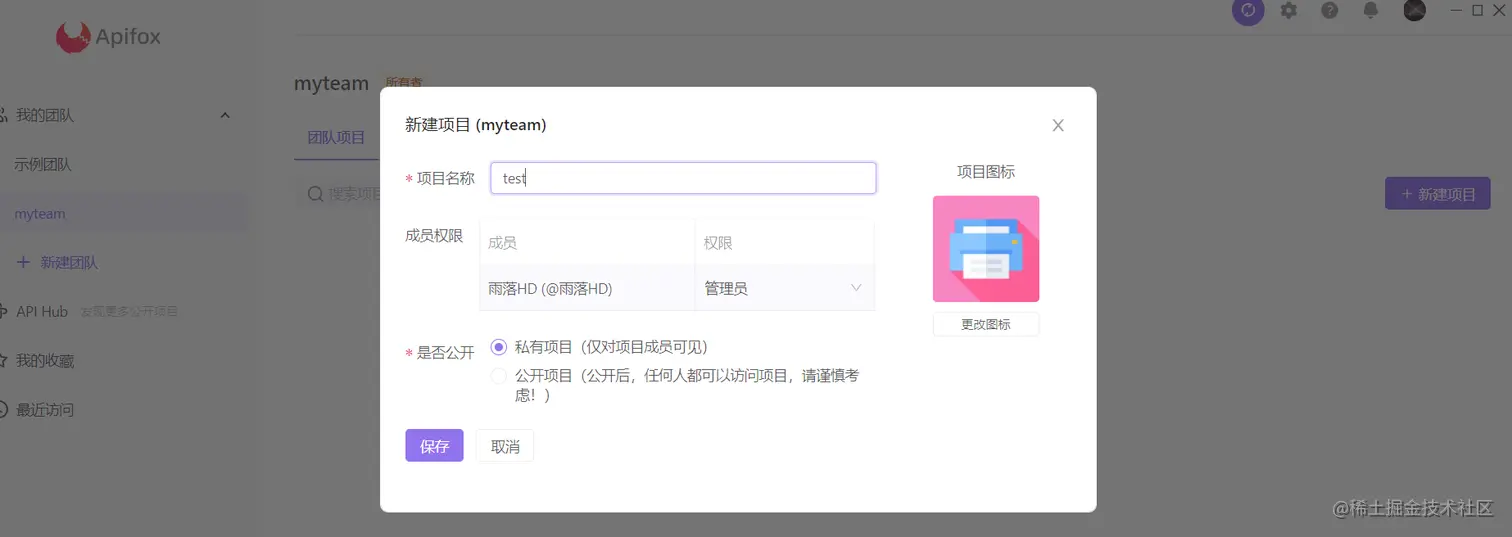The height and width of the screenshot is (537, 1512).
Task: Click the 我的团队 people icon
Action: coord(4,115)
